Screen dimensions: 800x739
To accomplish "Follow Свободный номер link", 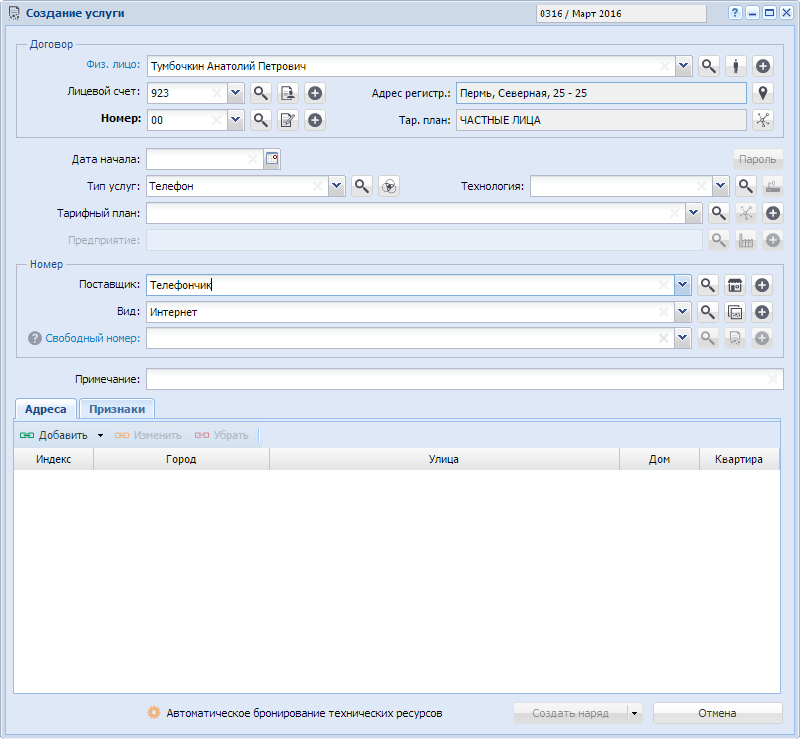I will coord(92,338).
